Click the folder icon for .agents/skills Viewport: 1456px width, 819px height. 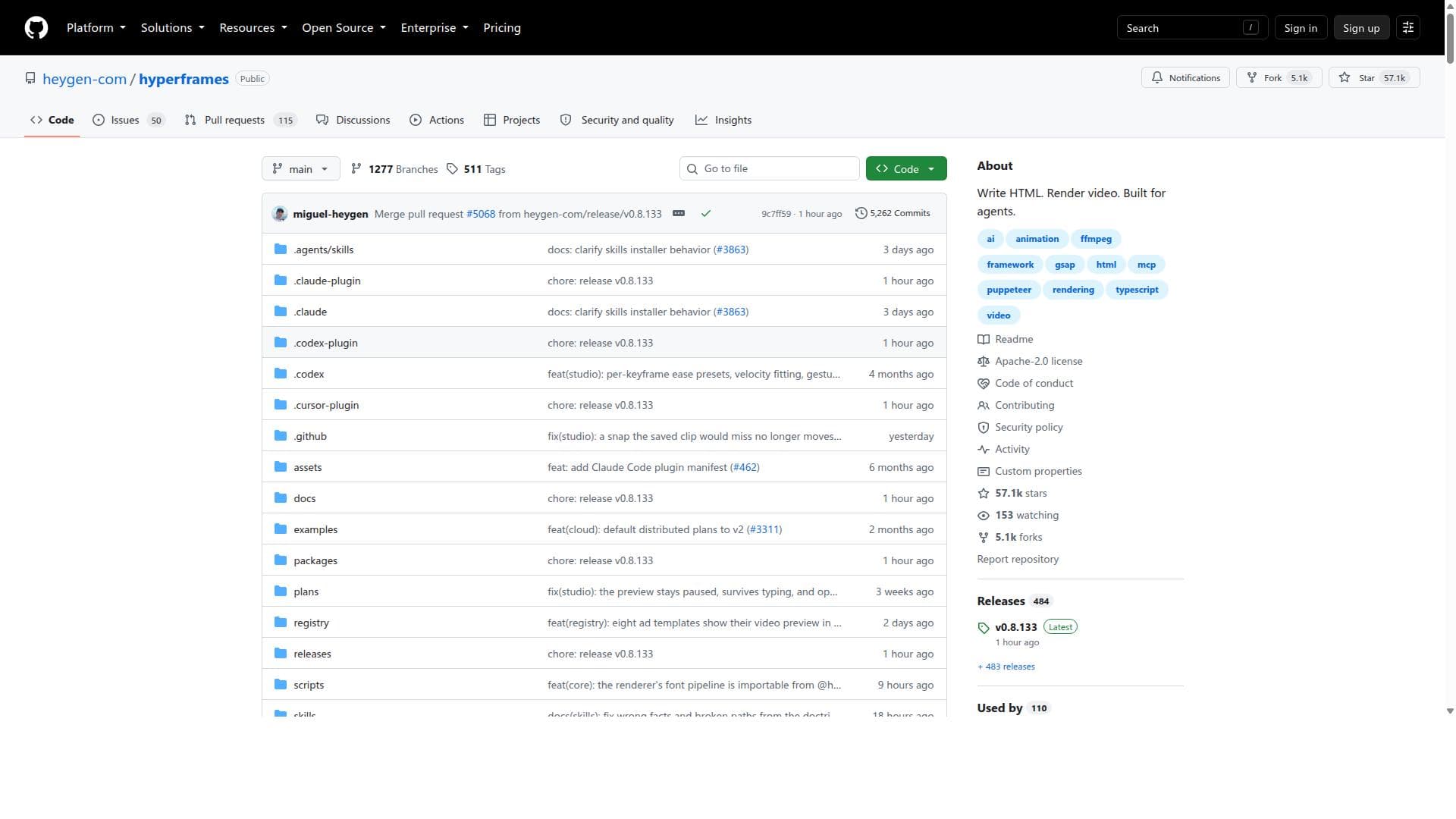(281, 249)
